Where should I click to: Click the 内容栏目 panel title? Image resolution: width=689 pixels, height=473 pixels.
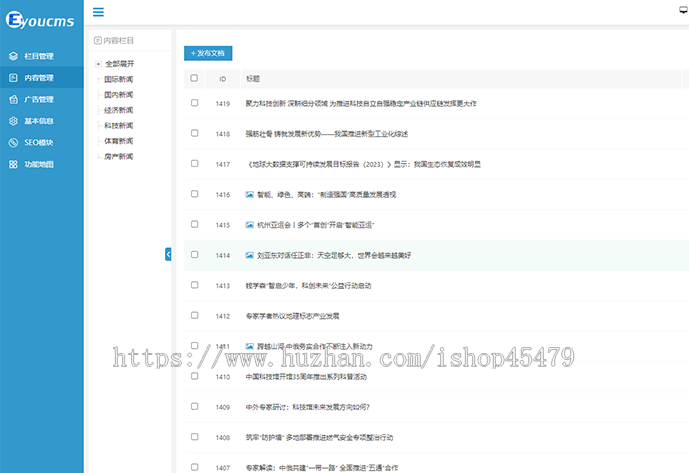click(x=118, y=40)
